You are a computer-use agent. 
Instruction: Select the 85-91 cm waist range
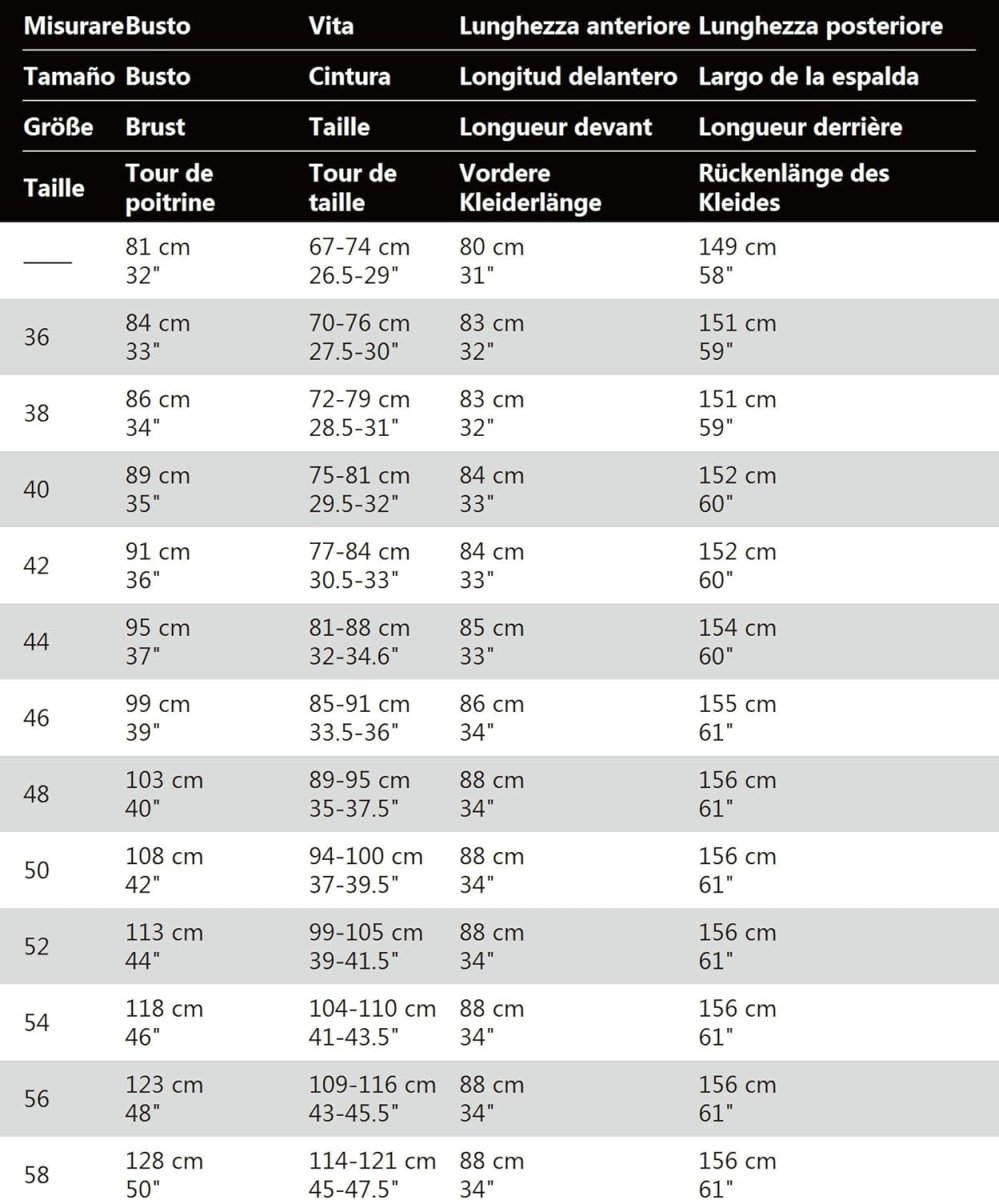[x=359, y=704]
